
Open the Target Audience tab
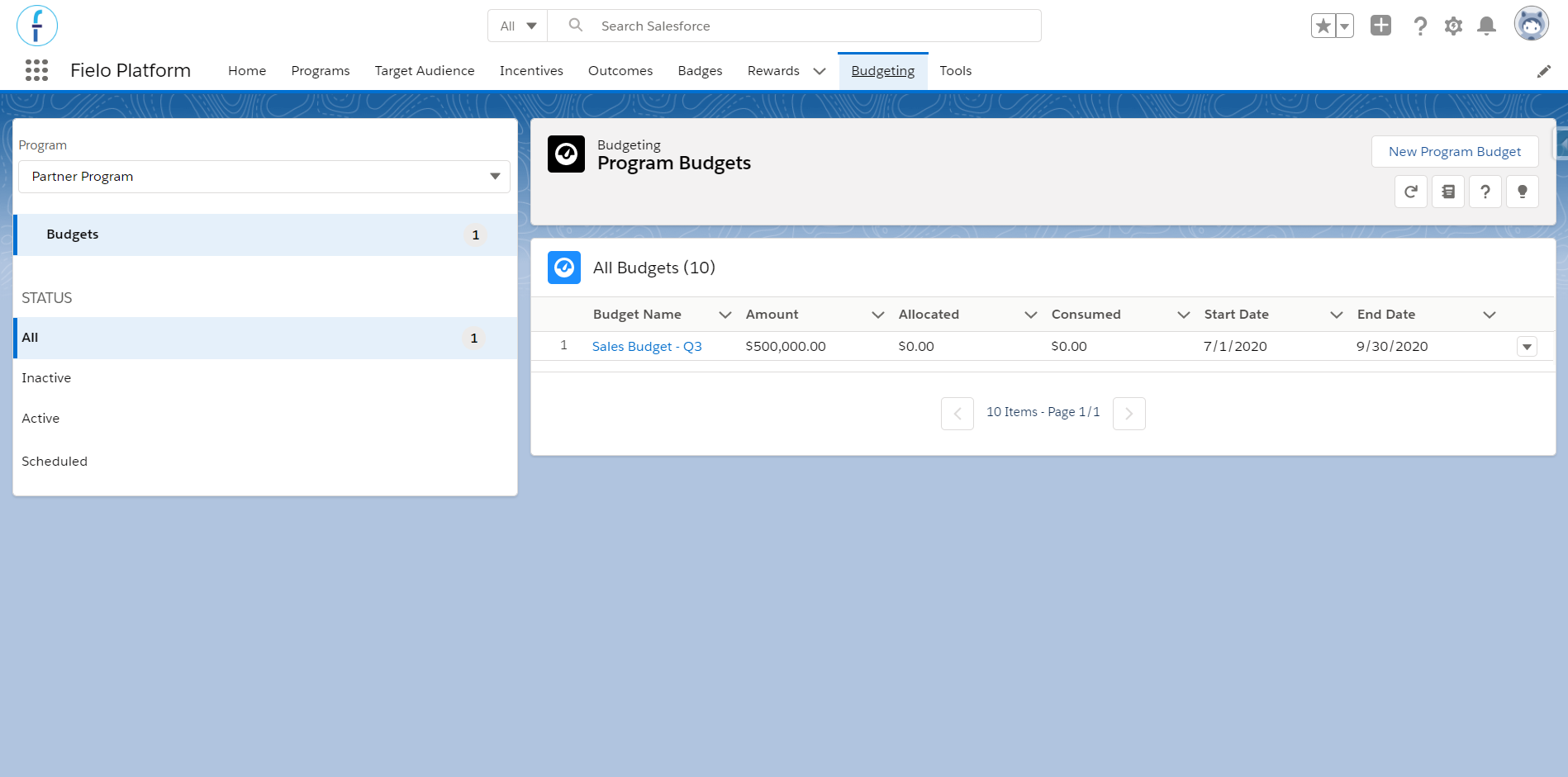(x=425, y=71)
